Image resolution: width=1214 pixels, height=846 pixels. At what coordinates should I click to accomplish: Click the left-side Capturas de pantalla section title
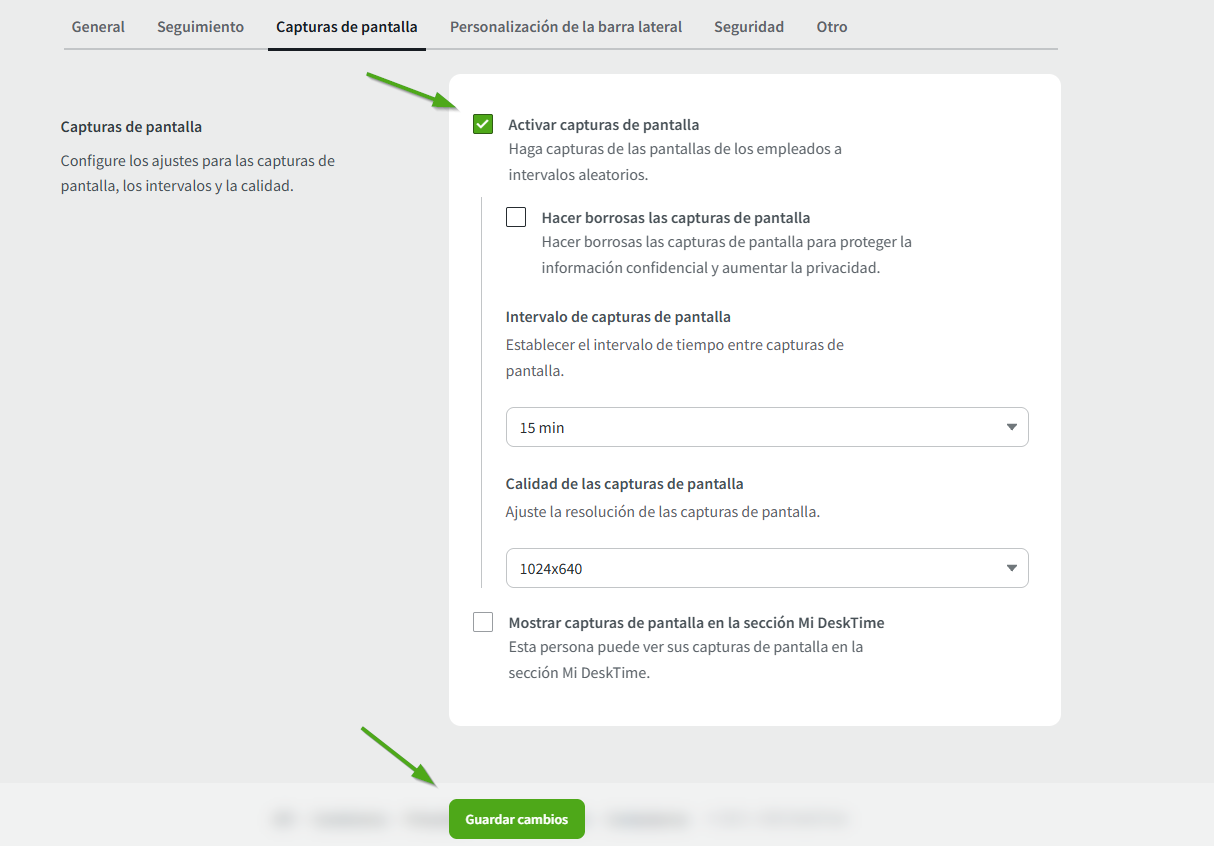[131, 127]
